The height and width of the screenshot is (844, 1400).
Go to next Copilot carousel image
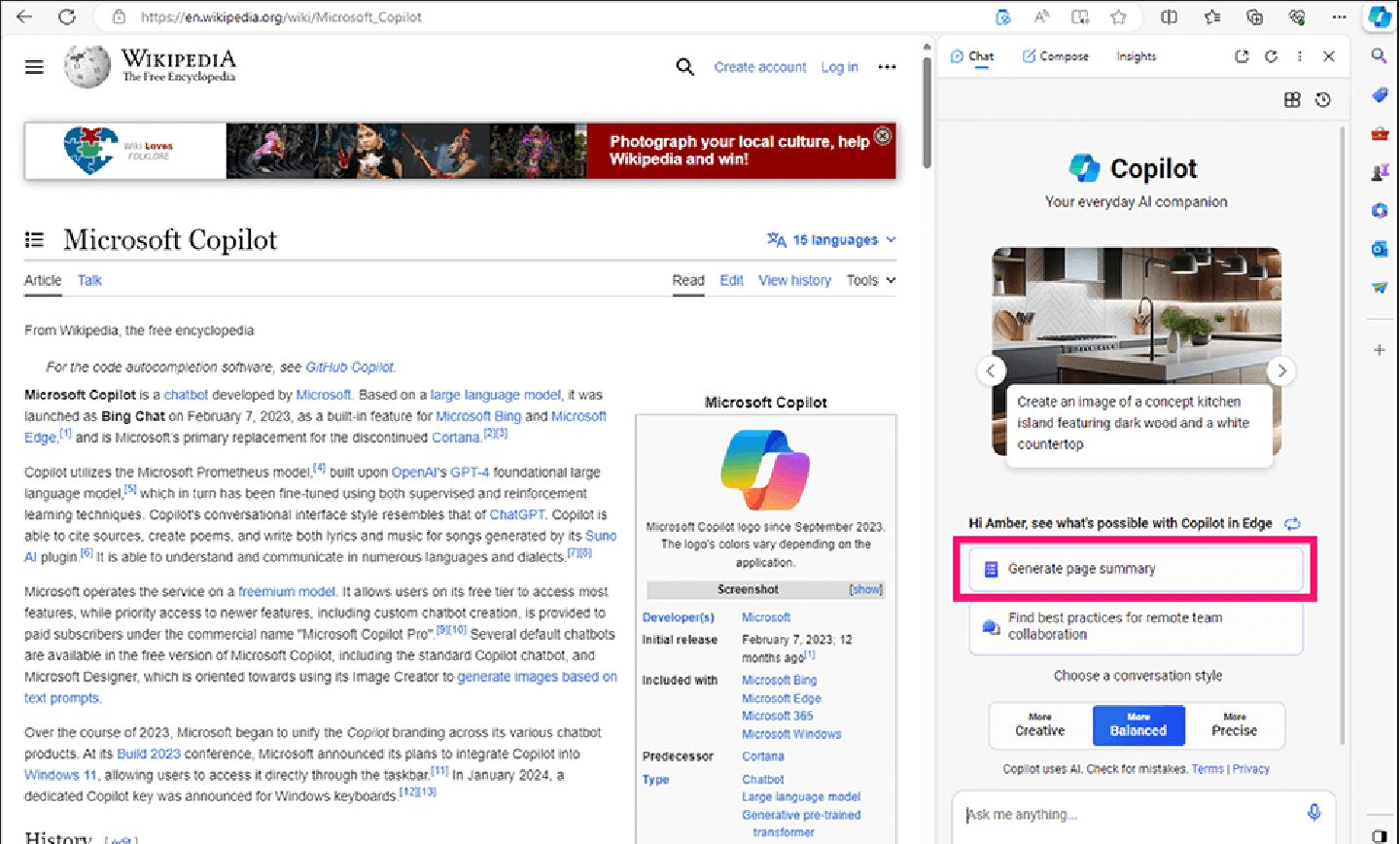1281,370
